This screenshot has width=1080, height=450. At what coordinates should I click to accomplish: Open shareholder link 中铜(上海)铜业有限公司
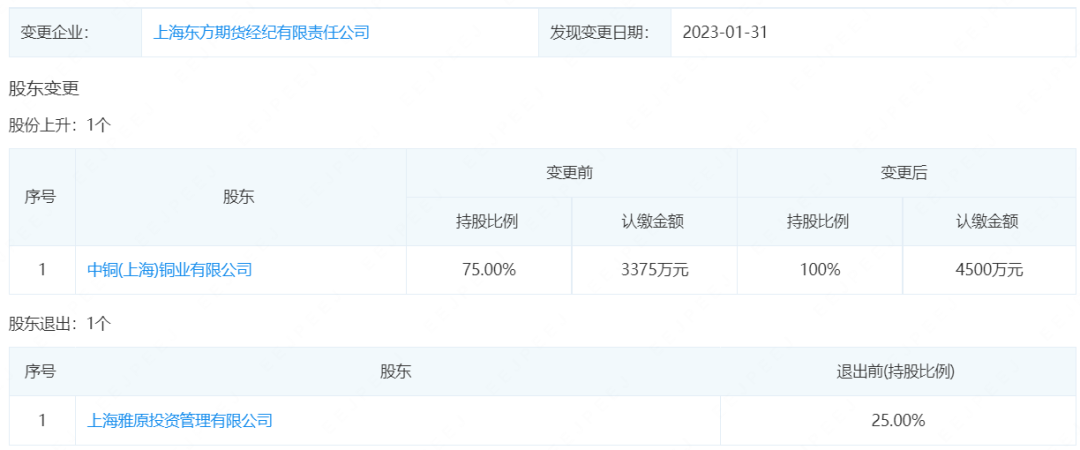[x=170, y=270]
